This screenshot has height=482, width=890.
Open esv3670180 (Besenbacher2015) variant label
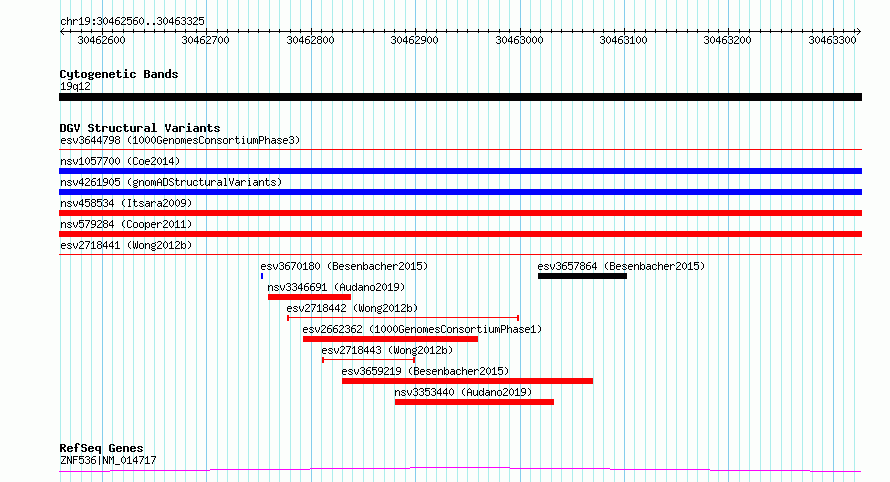(x=344, y=266)
